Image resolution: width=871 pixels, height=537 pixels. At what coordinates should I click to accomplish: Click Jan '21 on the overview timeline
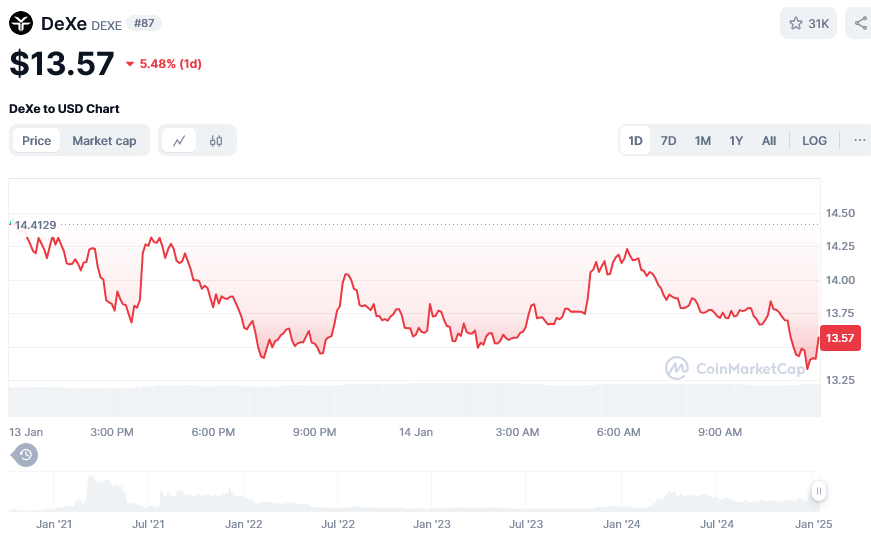(x=54, y=524)
